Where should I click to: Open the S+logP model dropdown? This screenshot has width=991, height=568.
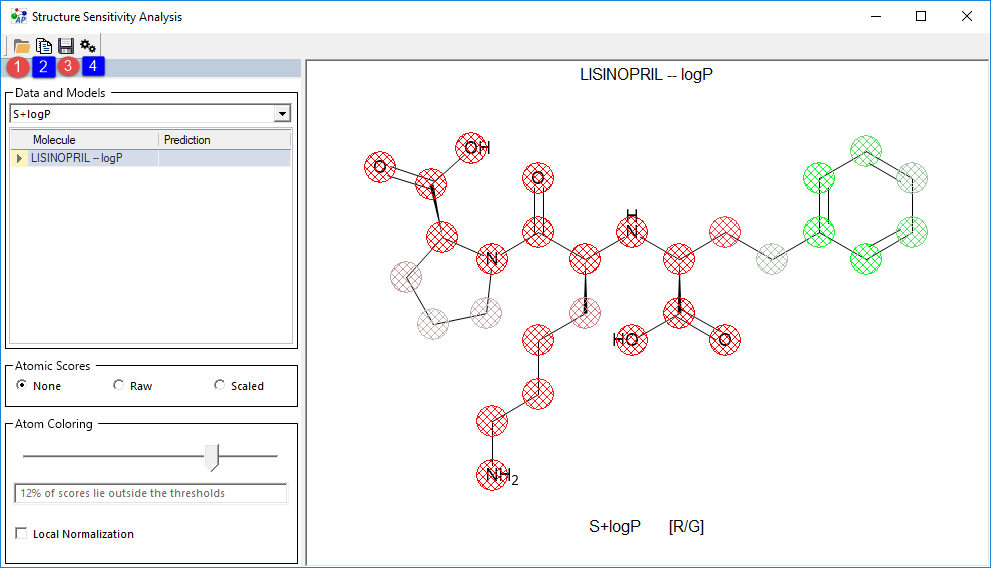click(283, 114)
